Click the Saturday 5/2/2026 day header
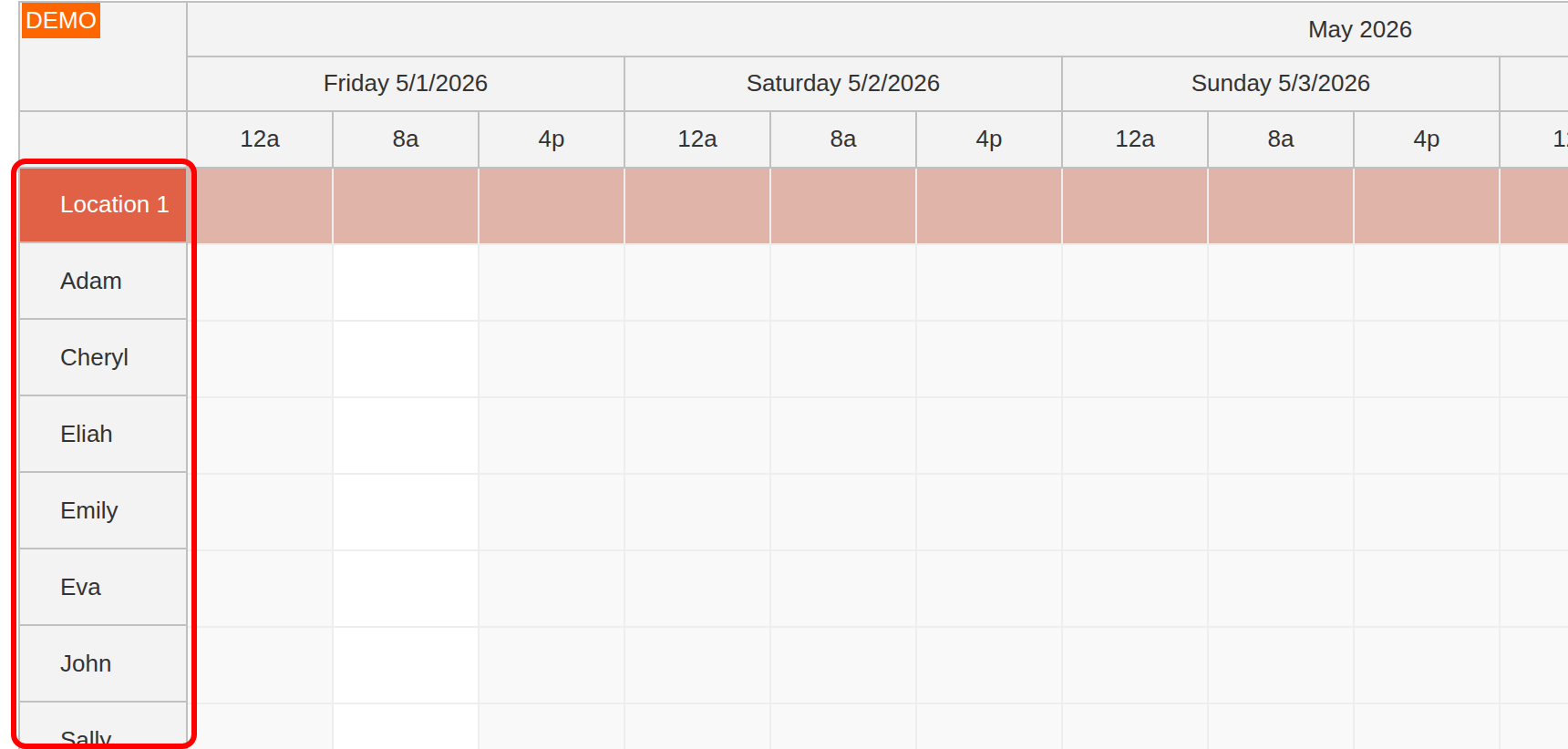The width and height of the screenshot is (1568, 749). 843,84
